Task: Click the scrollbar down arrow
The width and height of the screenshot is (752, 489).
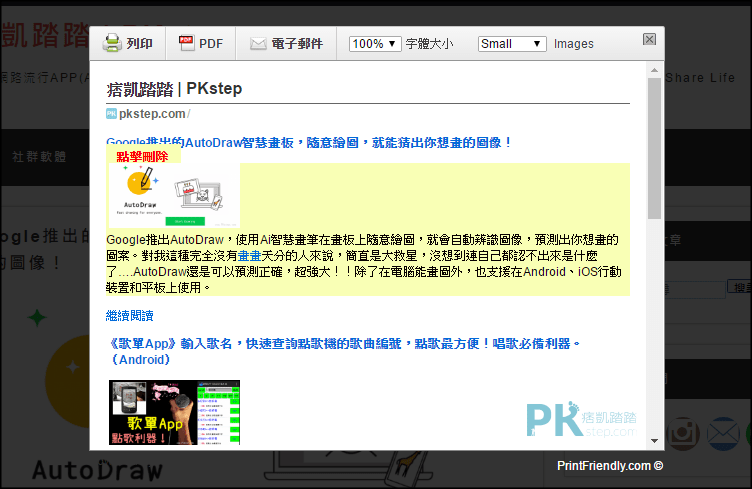Action: click(654, 441)
